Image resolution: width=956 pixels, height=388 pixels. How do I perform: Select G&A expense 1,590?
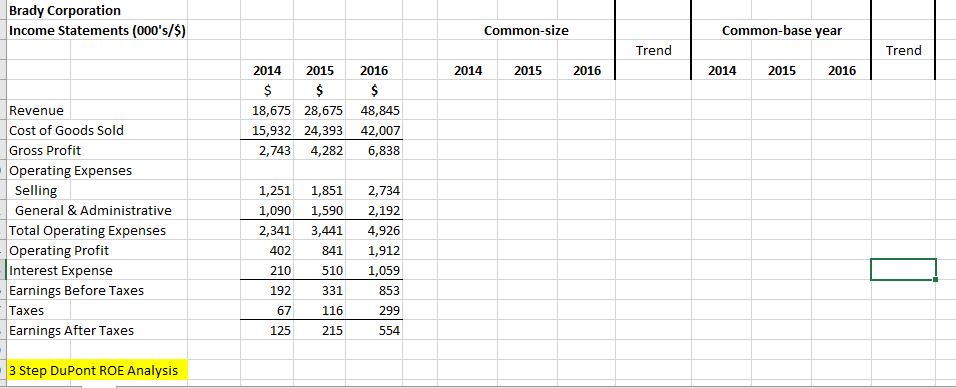click(x=327, y=210)
